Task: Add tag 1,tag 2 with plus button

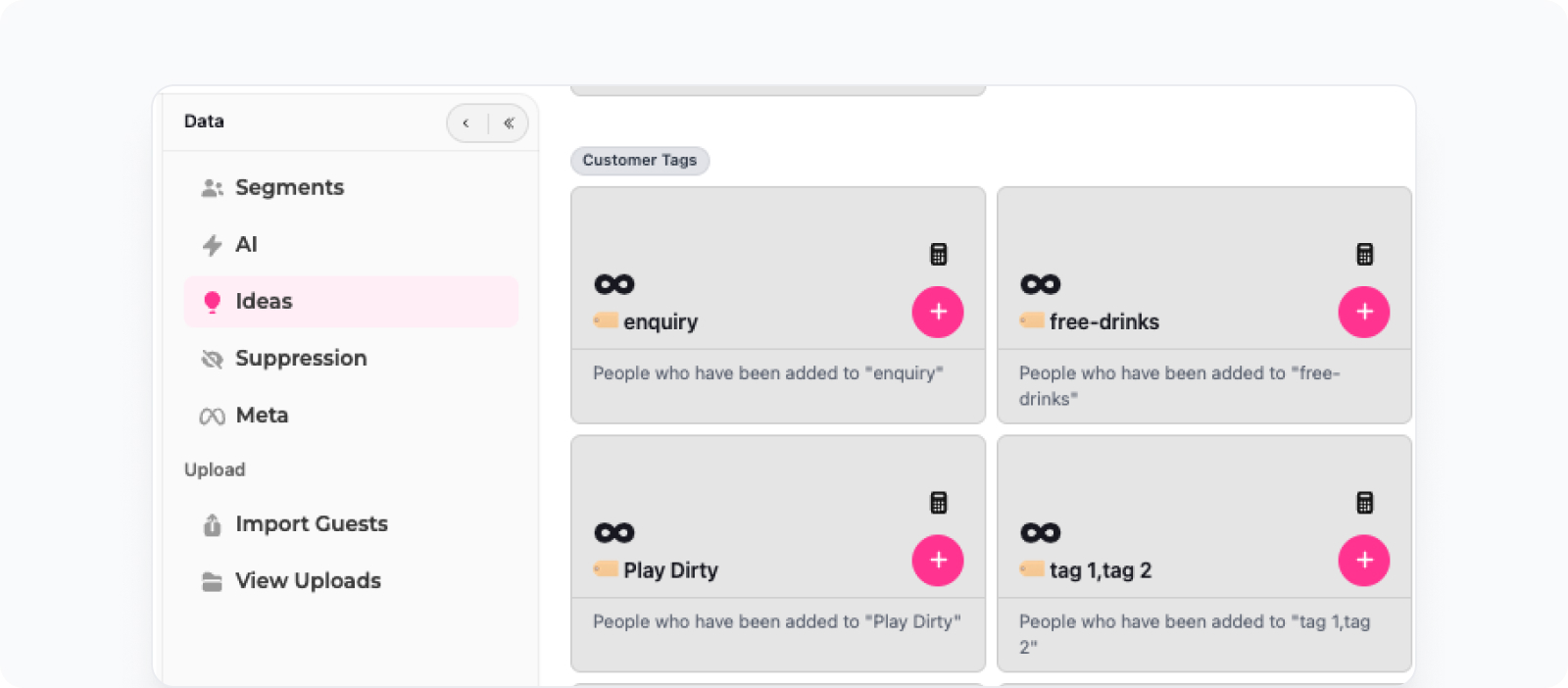Action: click(1364, 560)
